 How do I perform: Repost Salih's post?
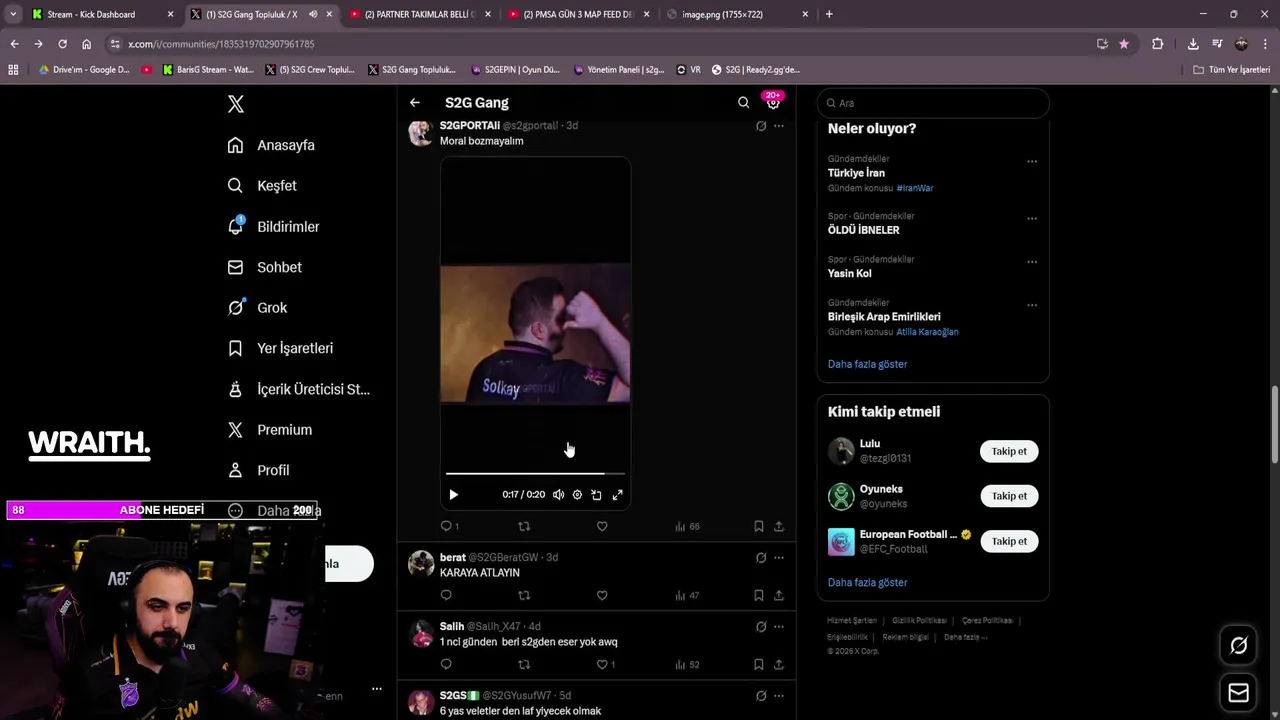pos(524,664)
